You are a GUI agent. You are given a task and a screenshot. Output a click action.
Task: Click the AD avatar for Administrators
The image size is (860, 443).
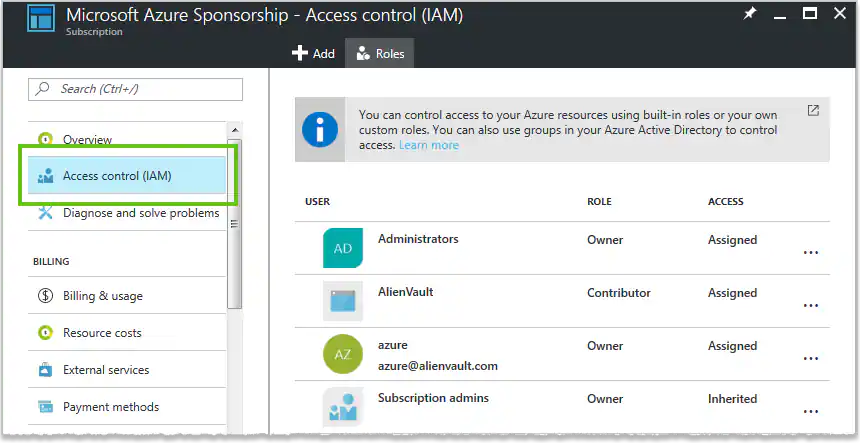(343, 248)
